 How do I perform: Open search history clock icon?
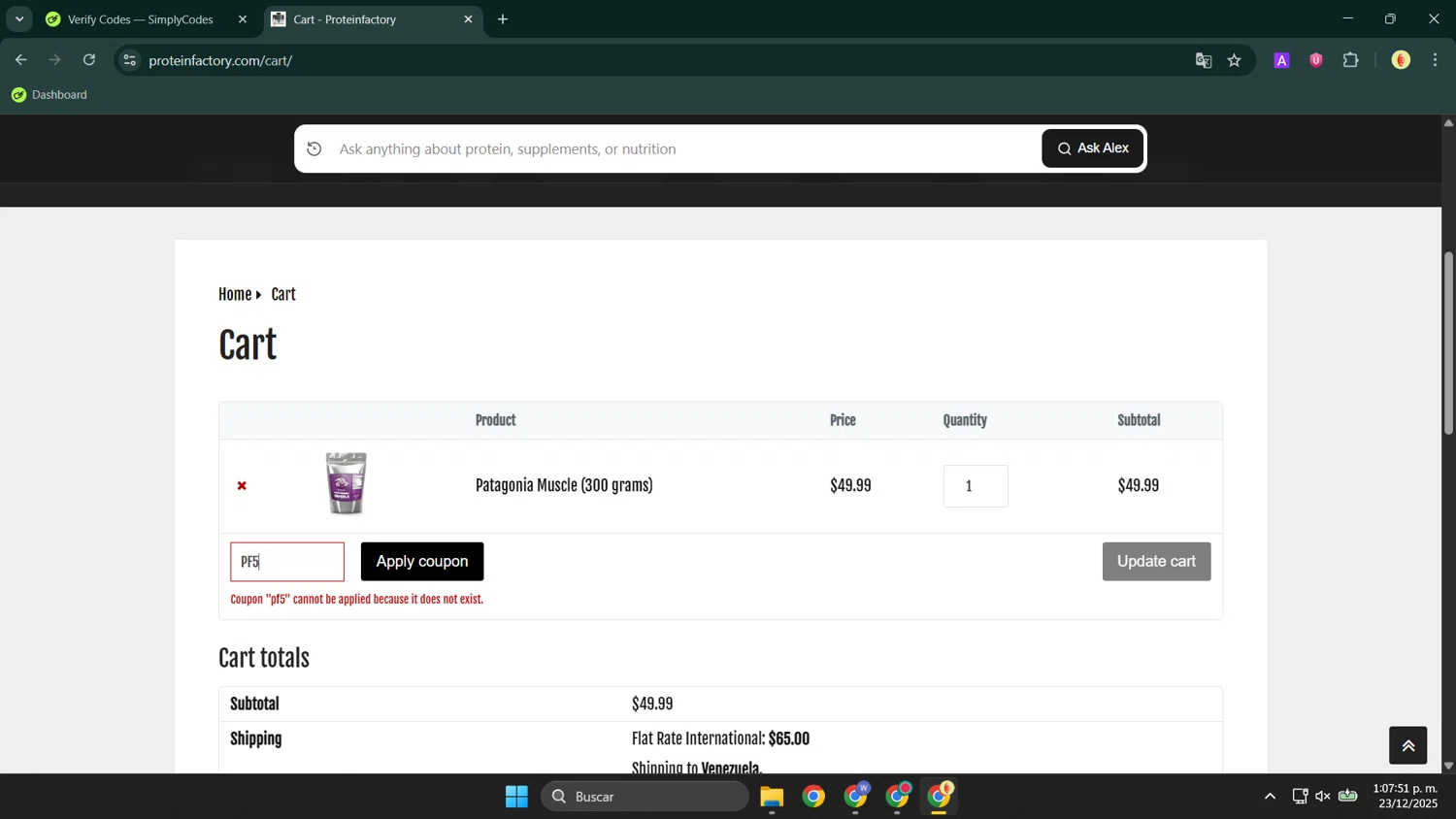click(314, 148)
